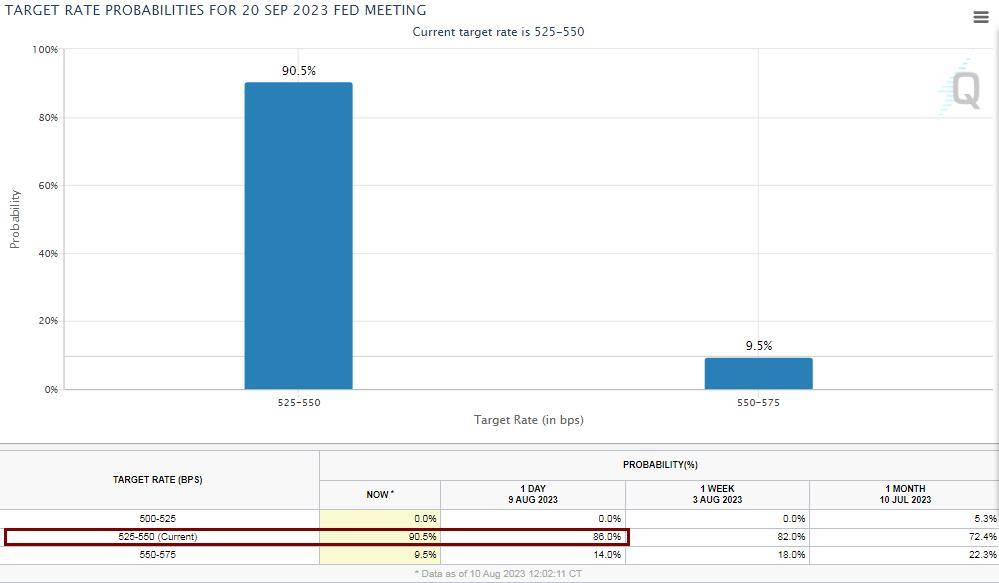
Task: Select the 500-525 target rate row label
Action: coord(158,519)
